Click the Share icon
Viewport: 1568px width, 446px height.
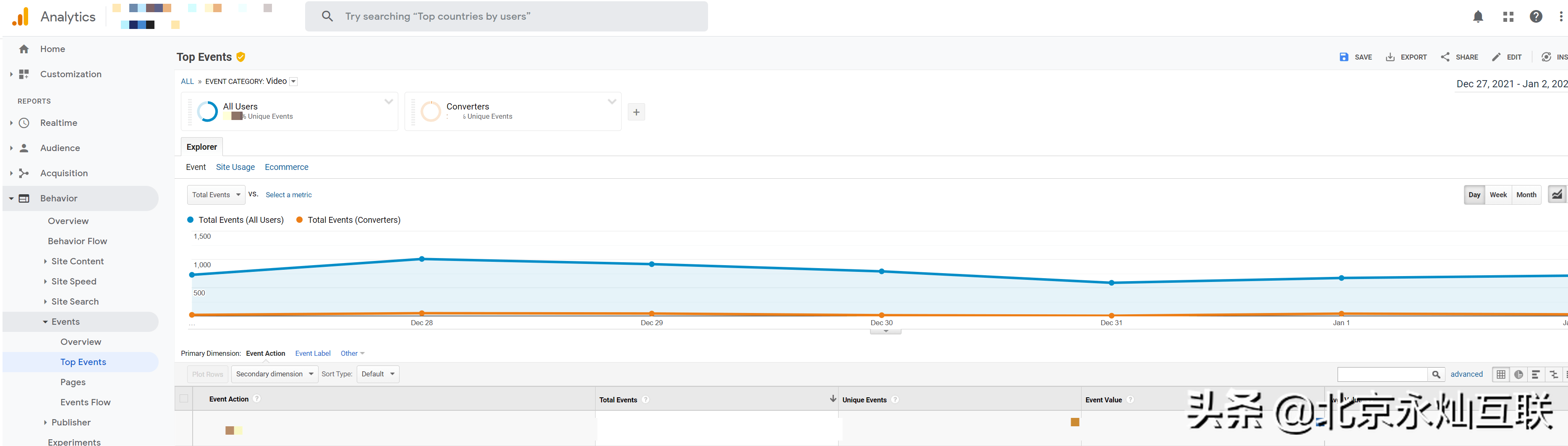click(x=1445, y=57)
